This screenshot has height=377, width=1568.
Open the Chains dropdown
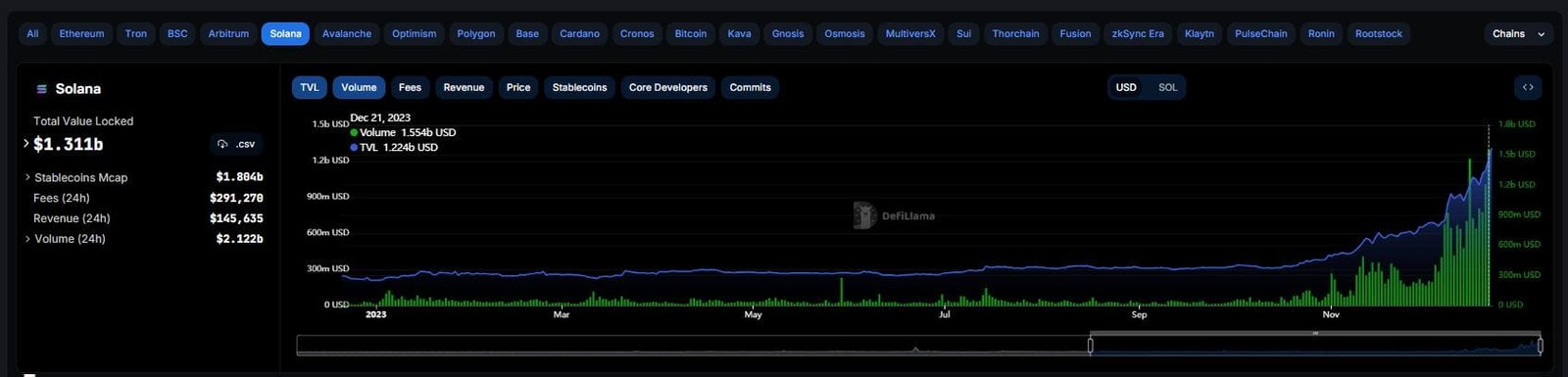coord(1518,33)
